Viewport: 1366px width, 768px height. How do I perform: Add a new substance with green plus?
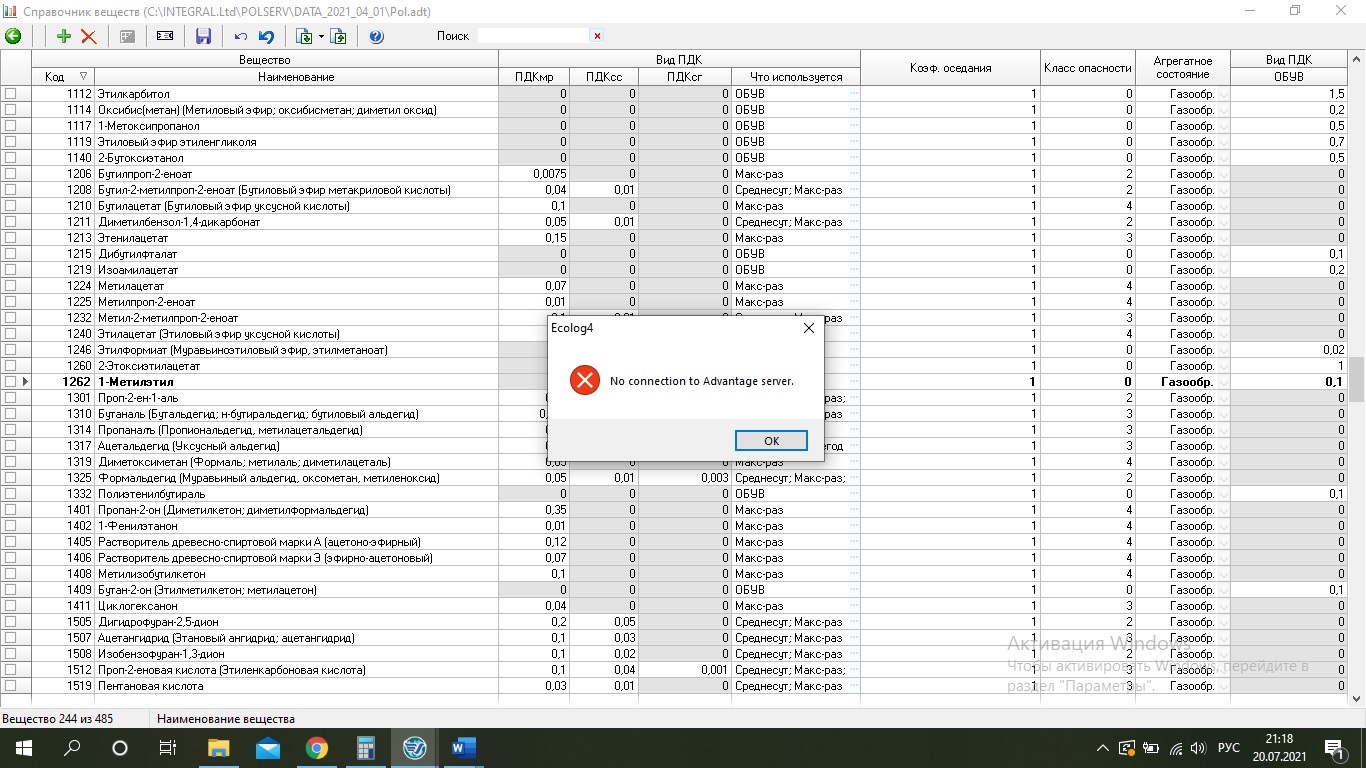coord(64,36)
